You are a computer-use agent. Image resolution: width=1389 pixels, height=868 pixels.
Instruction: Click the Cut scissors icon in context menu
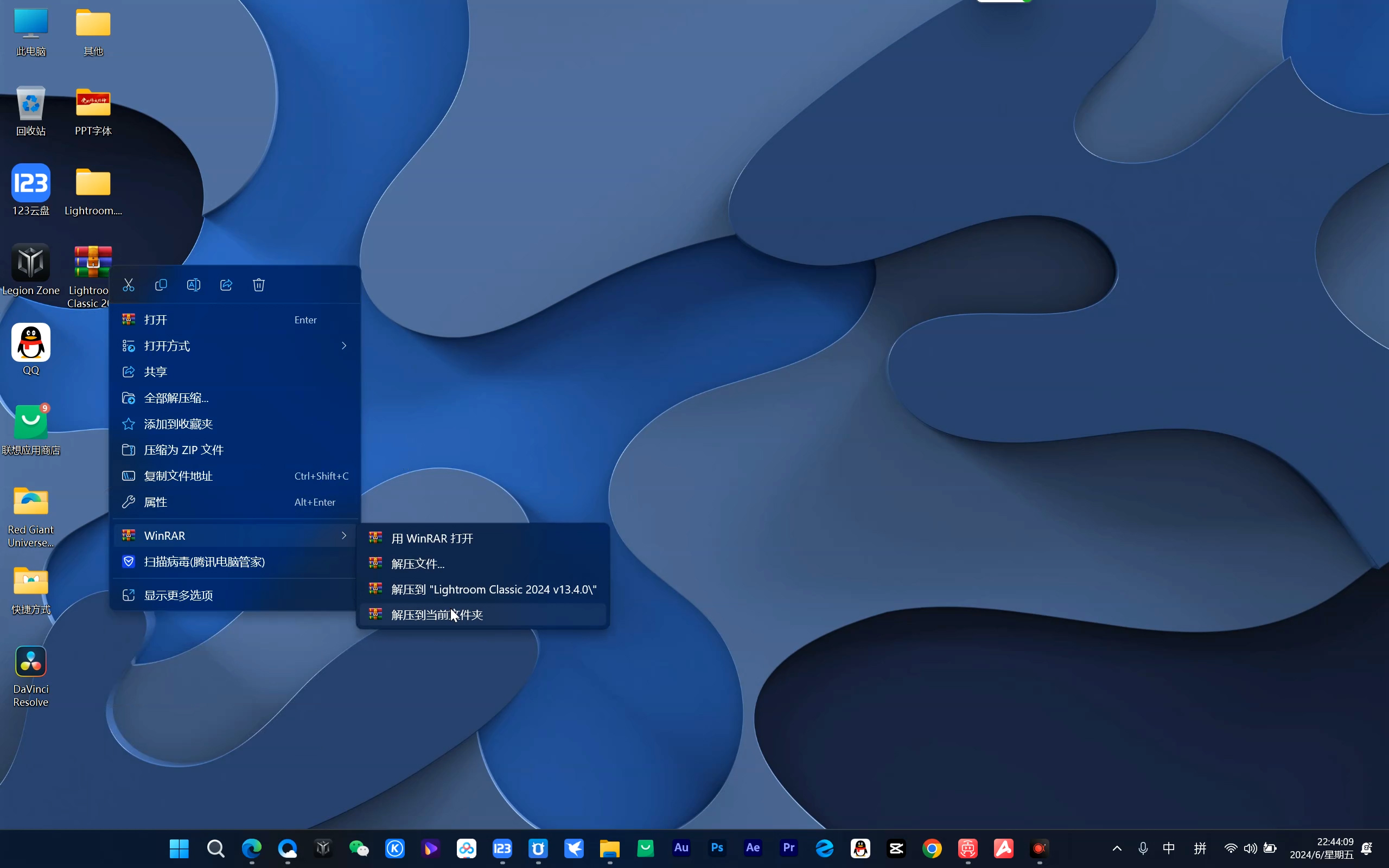(129, 285)
